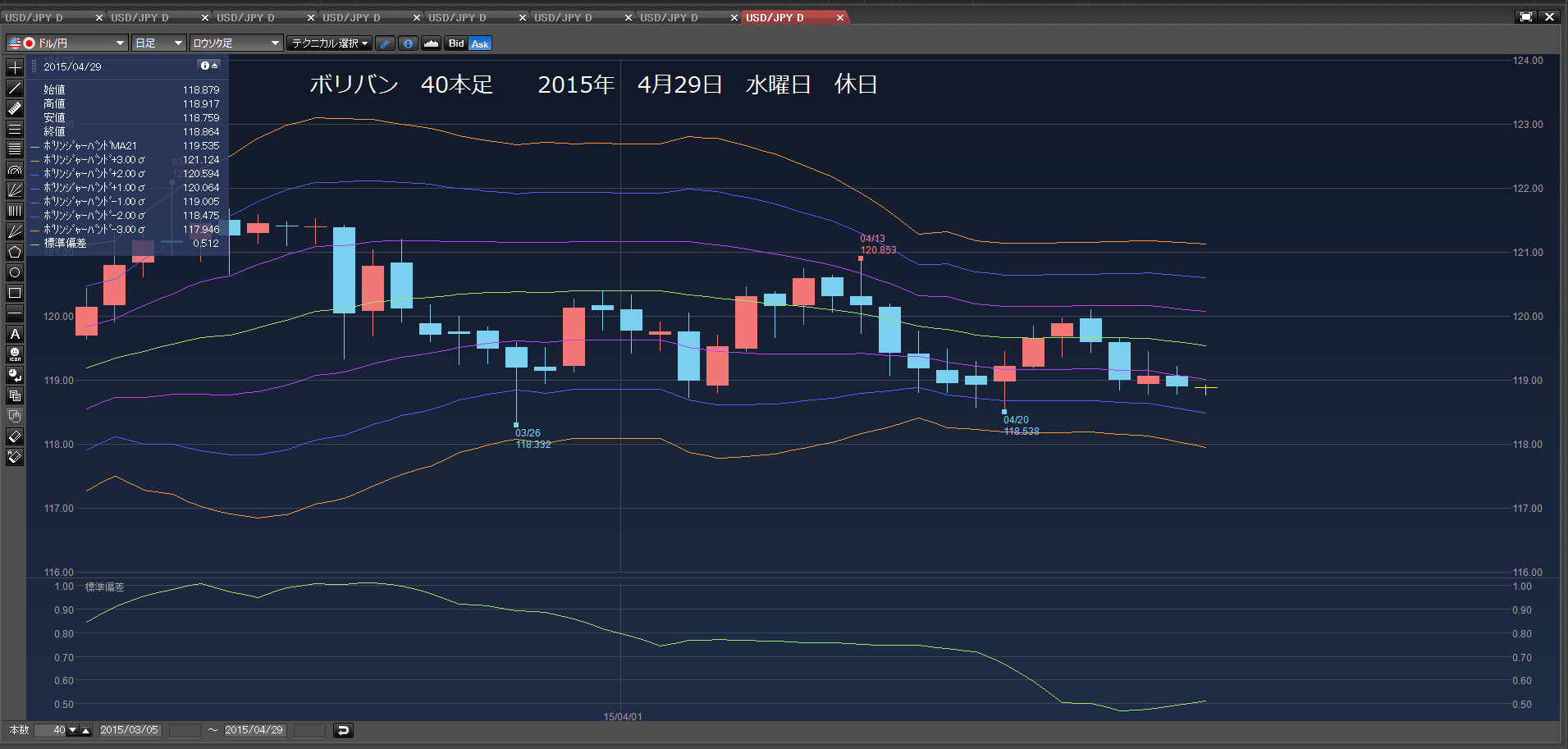Select the vertical time lines tool
This screenshot has width=1568, height=749.
15,211
